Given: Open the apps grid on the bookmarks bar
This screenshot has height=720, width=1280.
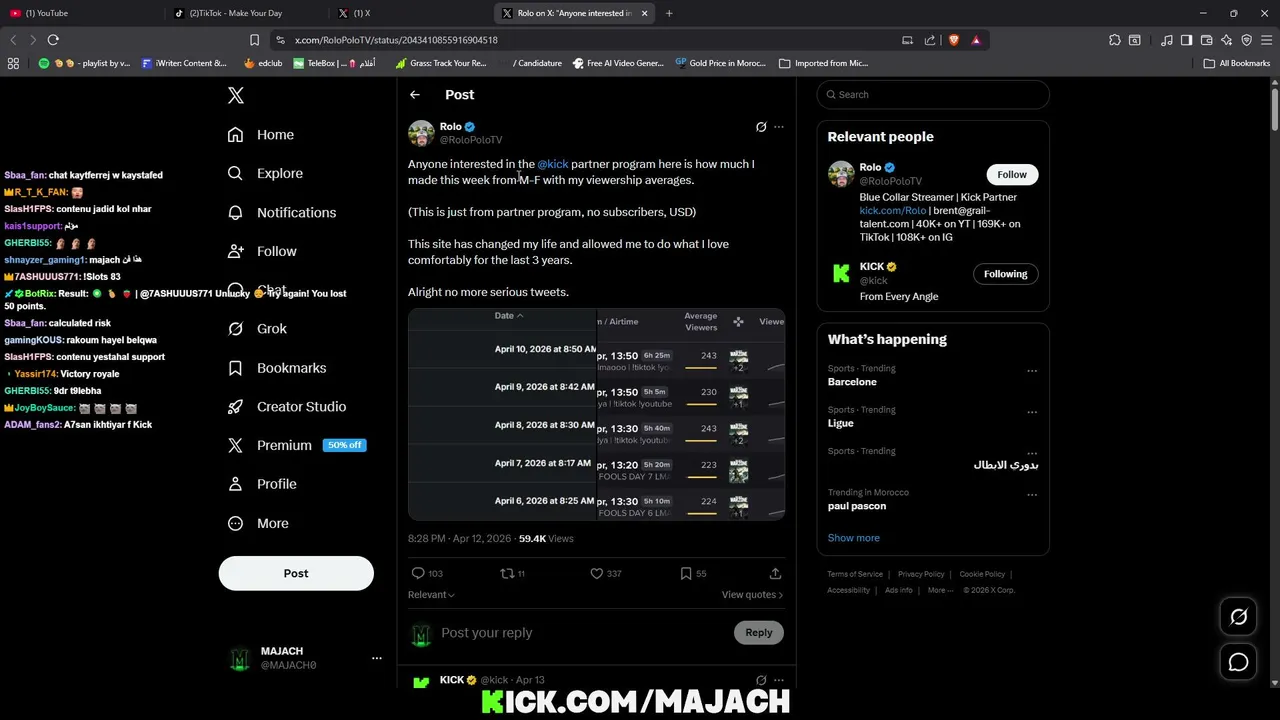Looking at the screenshot, I should 13,63.
